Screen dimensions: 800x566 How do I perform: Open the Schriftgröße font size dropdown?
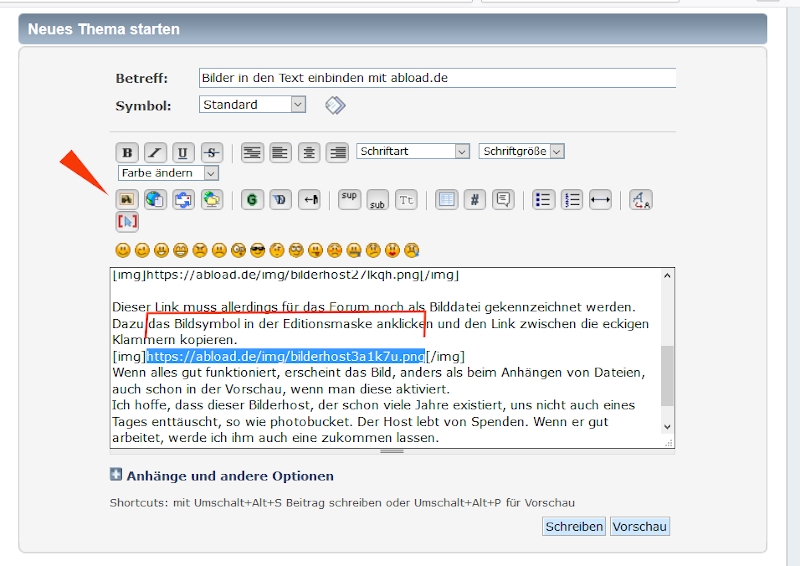[521, 151]
